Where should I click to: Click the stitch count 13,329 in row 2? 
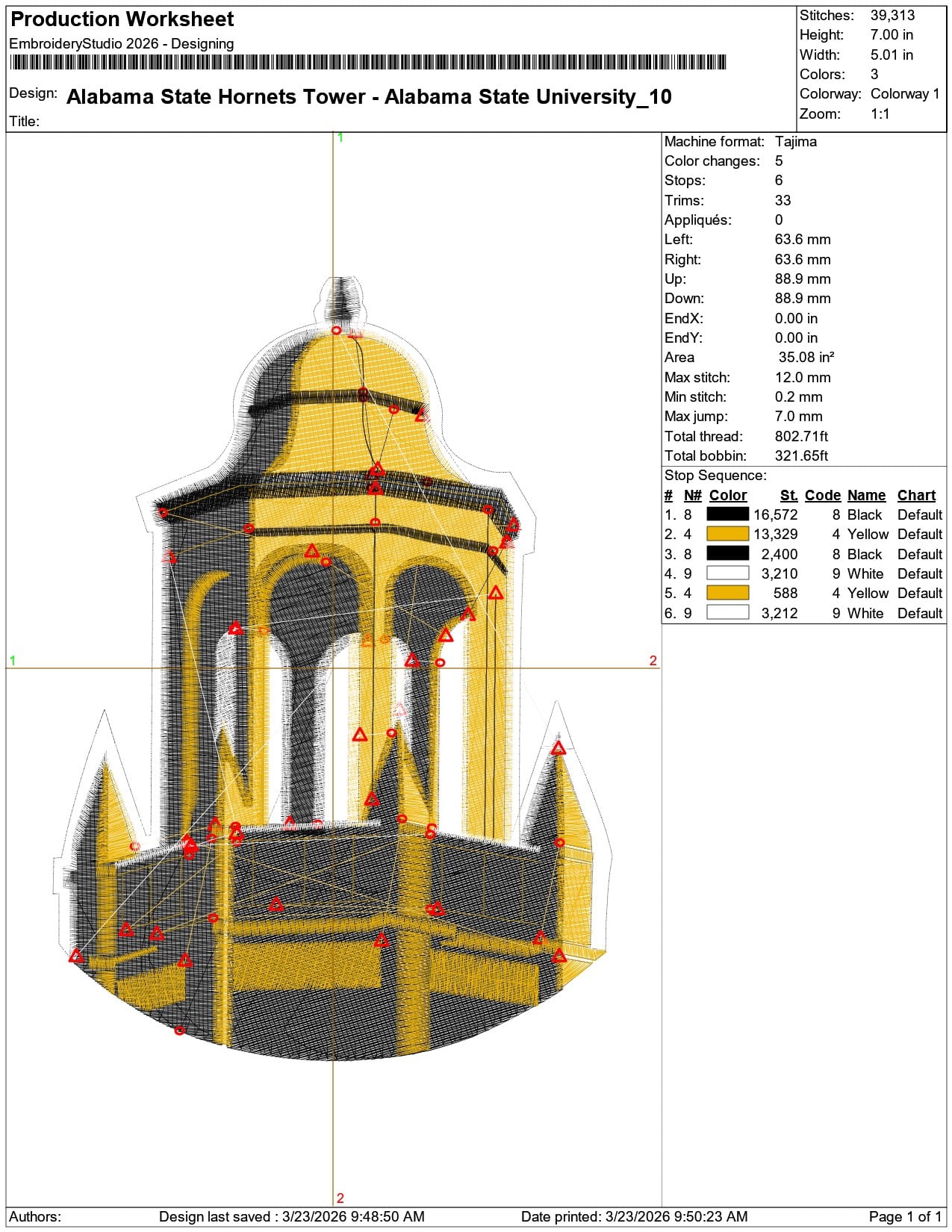click(776, 535)
